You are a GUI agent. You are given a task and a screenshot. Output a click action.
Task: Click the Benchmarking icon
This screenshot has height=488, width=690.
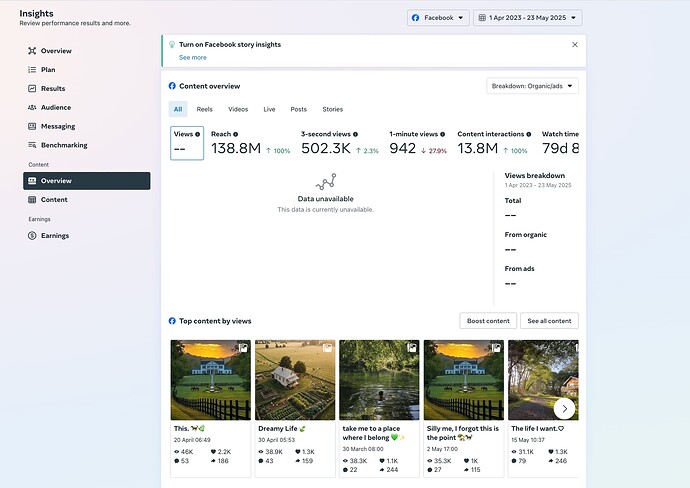click(32, 145)
